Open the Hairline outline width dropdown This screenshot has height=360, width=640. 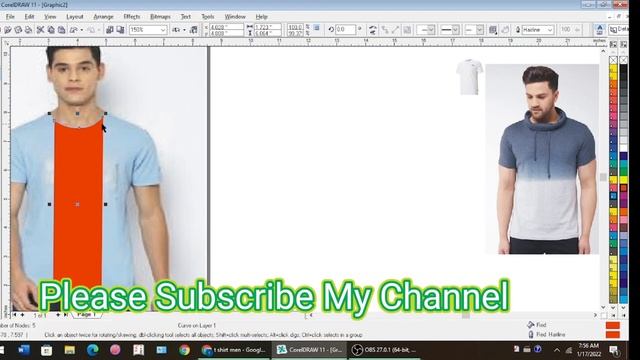pyautogui.click(x=550, y=30)
